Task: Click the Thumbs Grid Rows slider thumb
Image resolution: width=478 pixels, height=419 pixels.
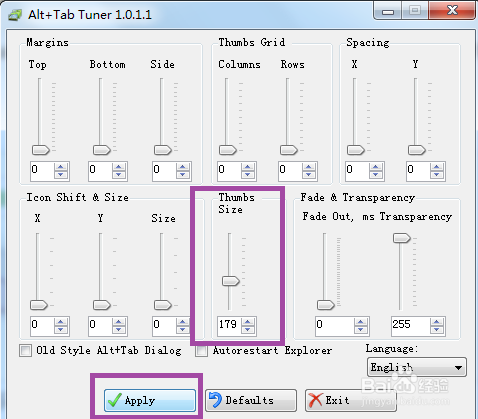Action: point(289,150)
